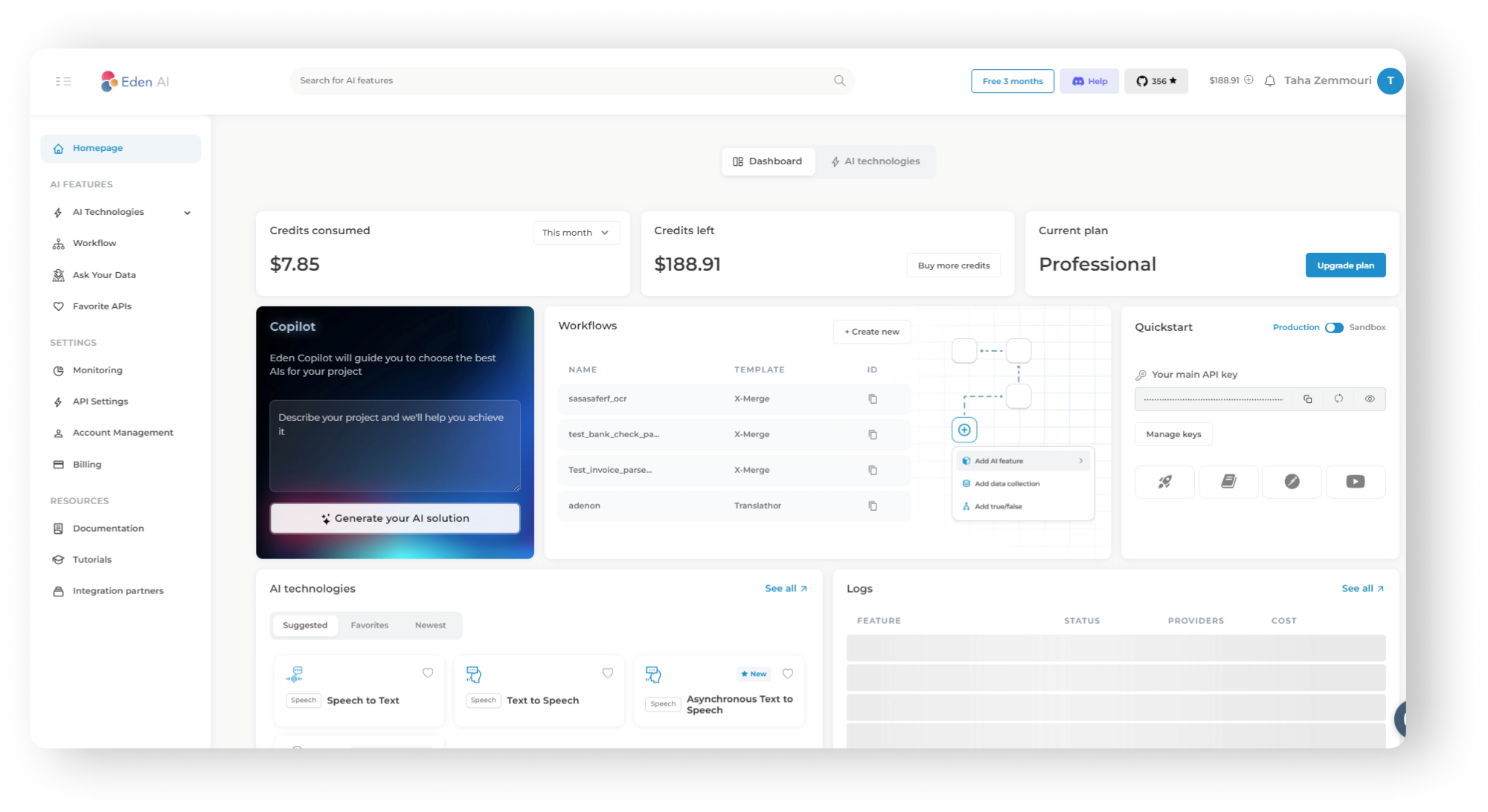This screenshot has height=812, width=1488.
Task: Switch to the AI technologies tab
Action: (876, 161)
